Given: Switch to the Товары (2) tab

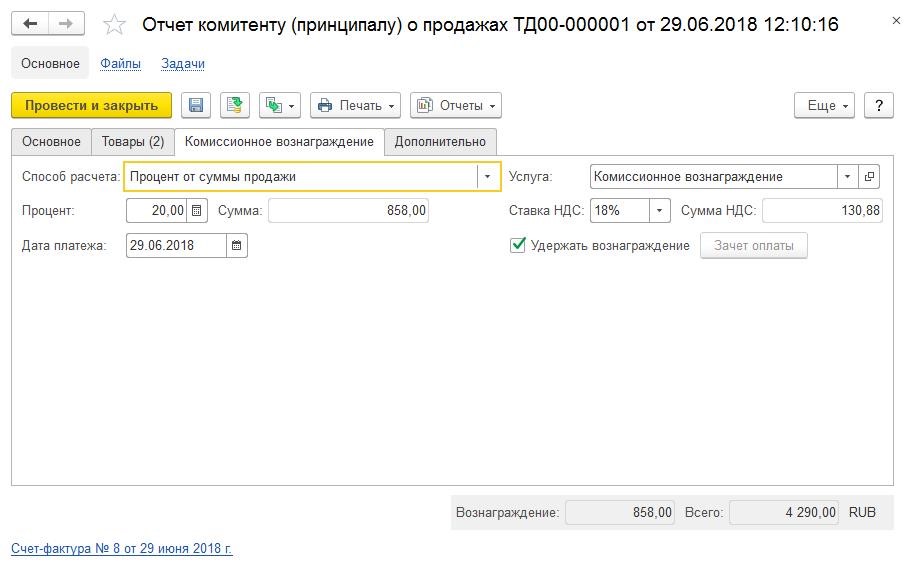Looking at the screenshot, I should pyautogui.click(x=133, y=142).
